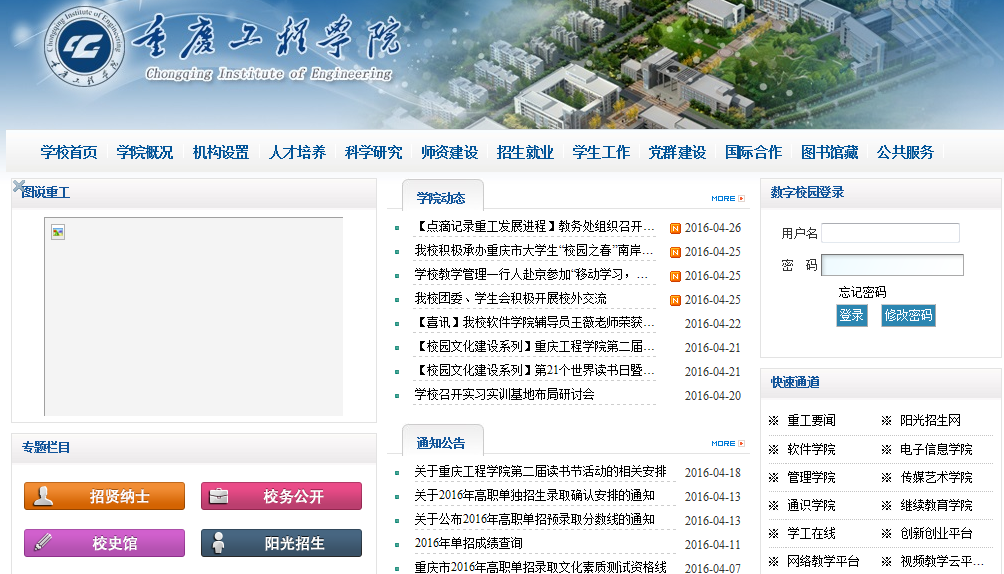Open 人才培养 menu item
This screenshot has height=574, width=1004.
point(297,152)
